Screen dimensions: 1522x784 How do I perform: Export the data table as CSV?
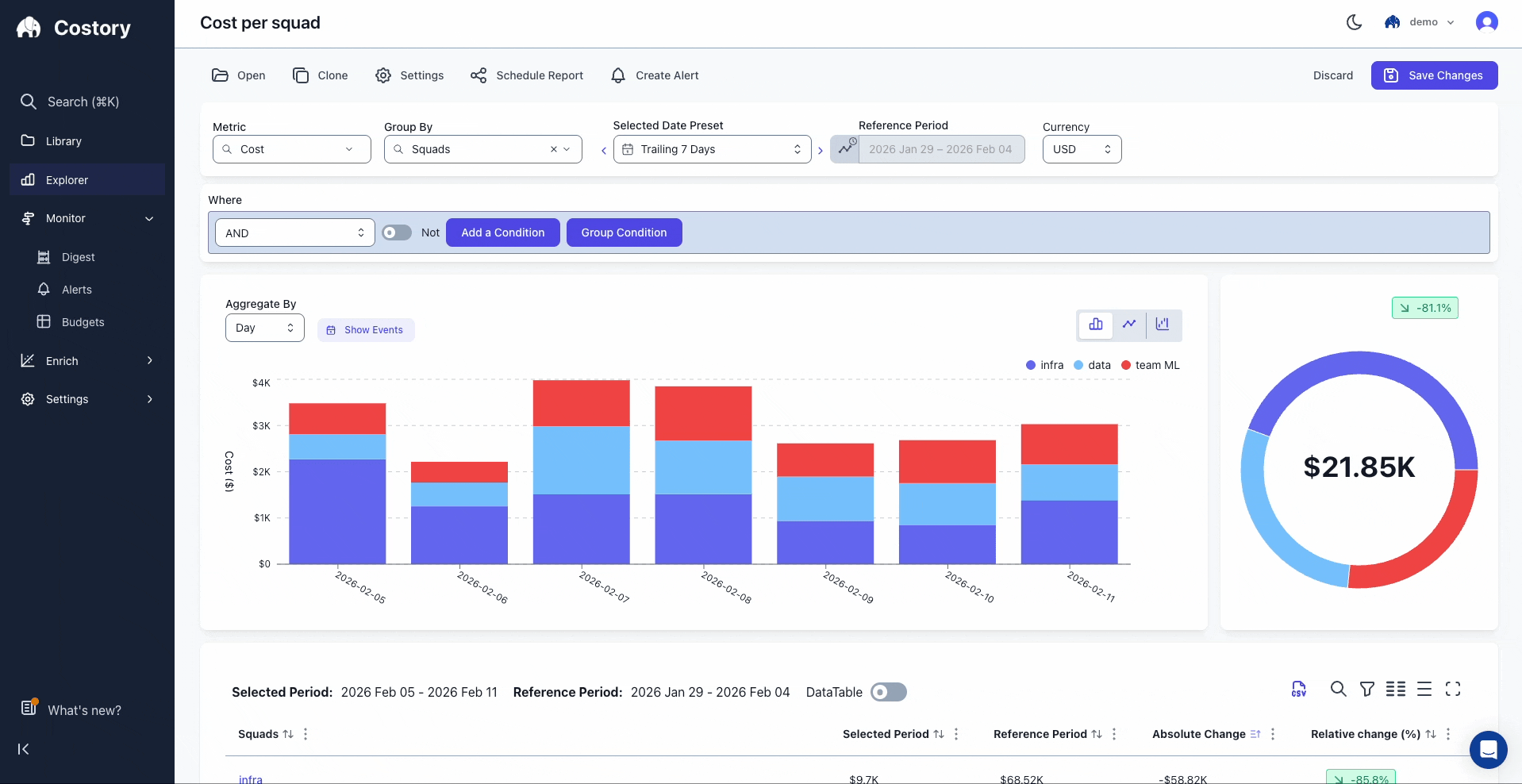(x=1298, y=689)
